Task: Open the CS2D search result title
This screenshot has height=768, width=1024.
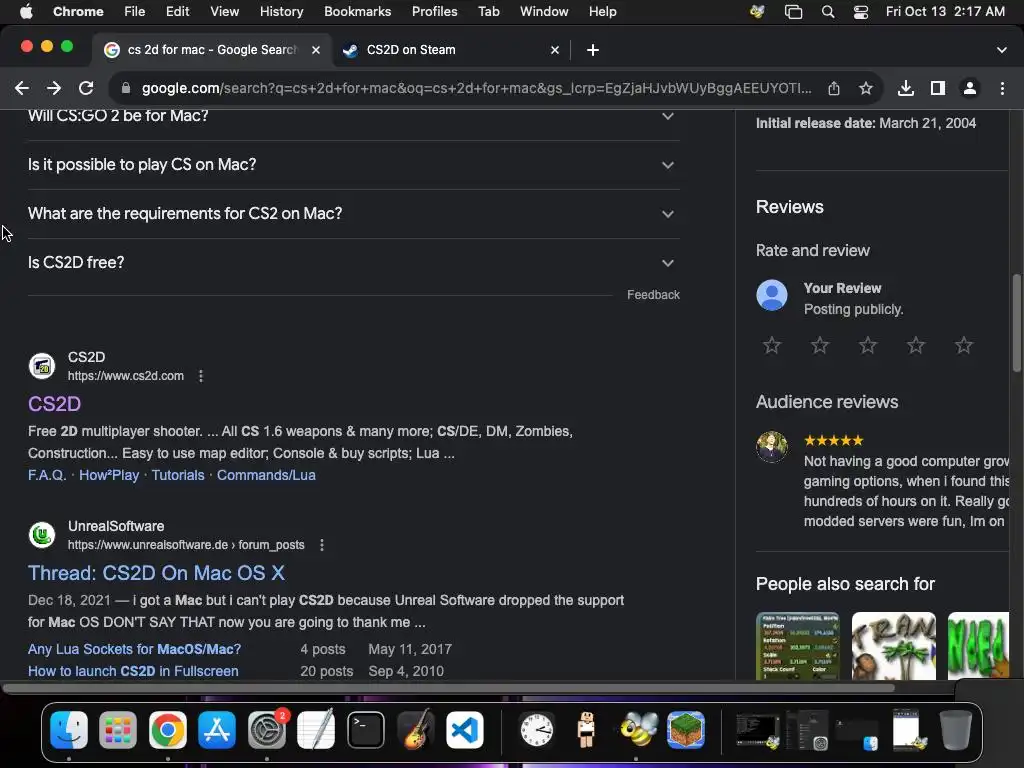Action: [54, 404]
